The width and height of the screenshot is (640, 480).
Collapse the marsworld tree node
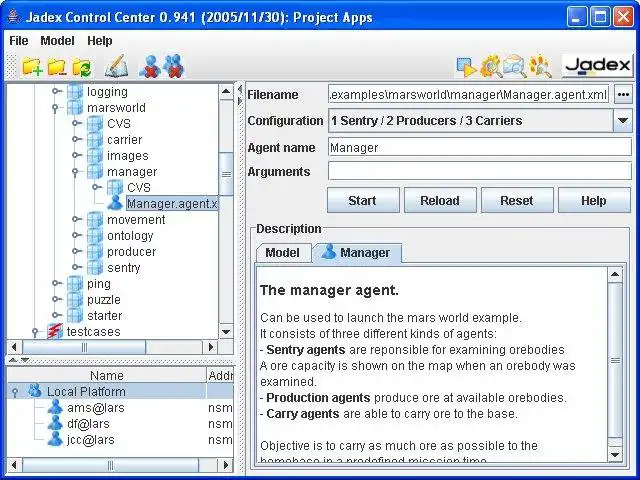tap(56, 108)
